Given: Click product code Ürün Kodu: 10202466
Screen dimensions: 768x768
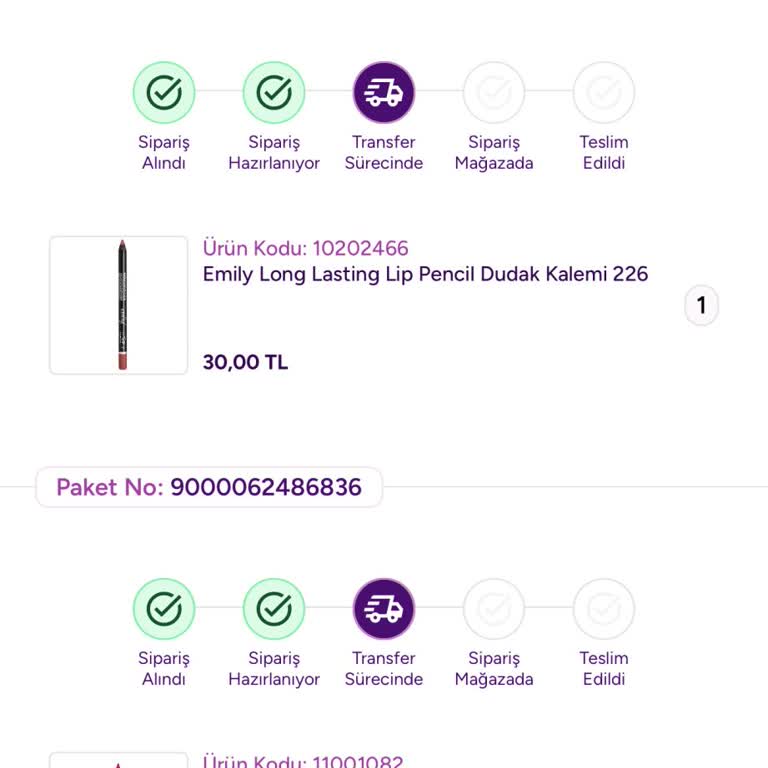Looking at the screenshot, I should (x=305, y=248).
